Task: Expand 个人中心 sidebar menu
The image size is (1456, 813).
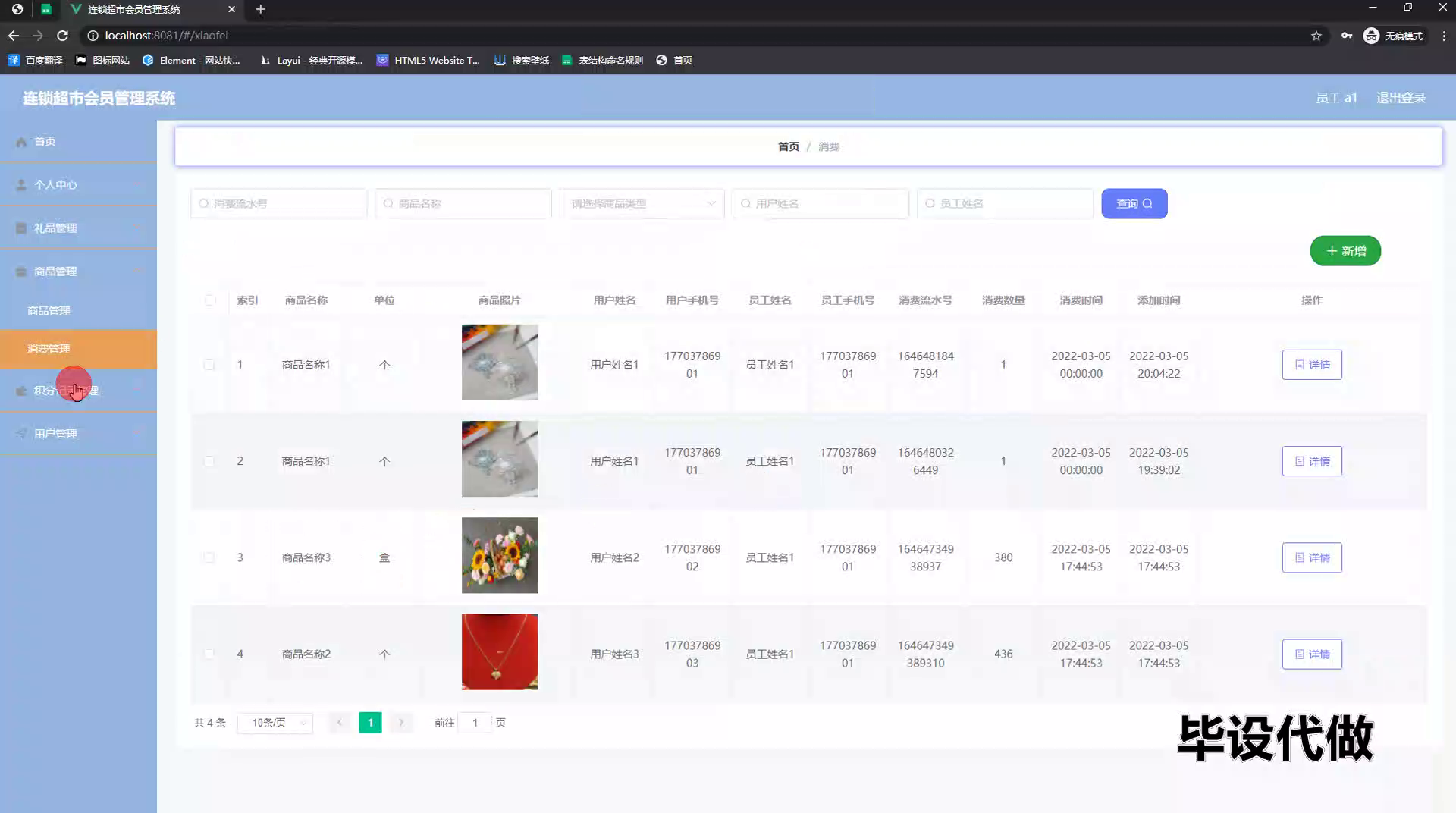Action: pos(79,185)
